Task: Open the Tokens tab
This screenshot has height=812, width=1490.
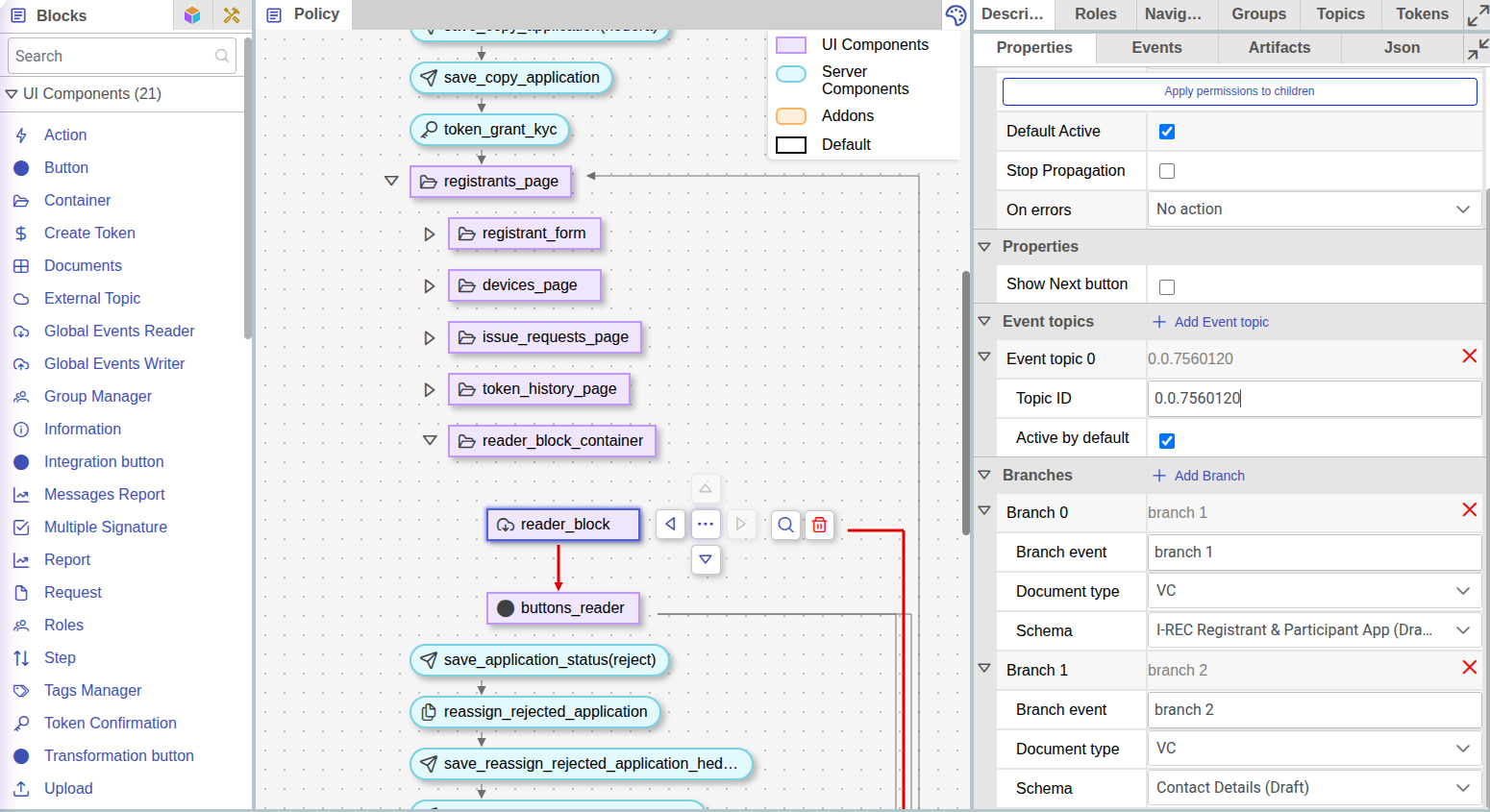Action: pos(1422,14)
